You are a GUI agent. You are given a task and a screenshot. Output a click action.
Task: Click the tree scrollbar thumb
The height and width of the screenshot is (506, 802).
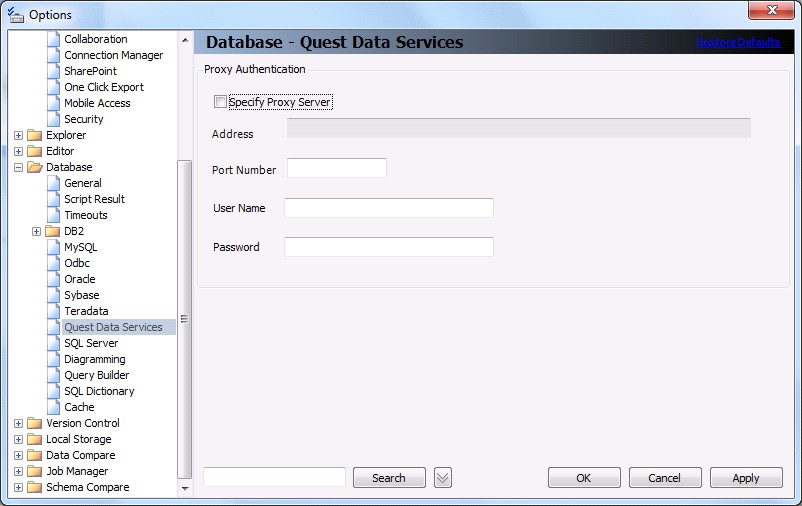click(185, 320)
